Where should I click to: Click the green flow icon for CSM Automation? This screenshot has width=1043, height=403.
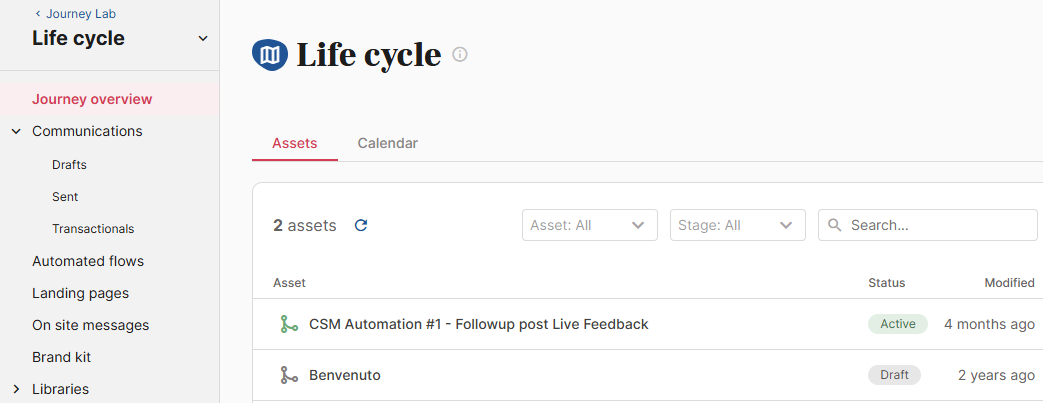(x=288, y=325)
